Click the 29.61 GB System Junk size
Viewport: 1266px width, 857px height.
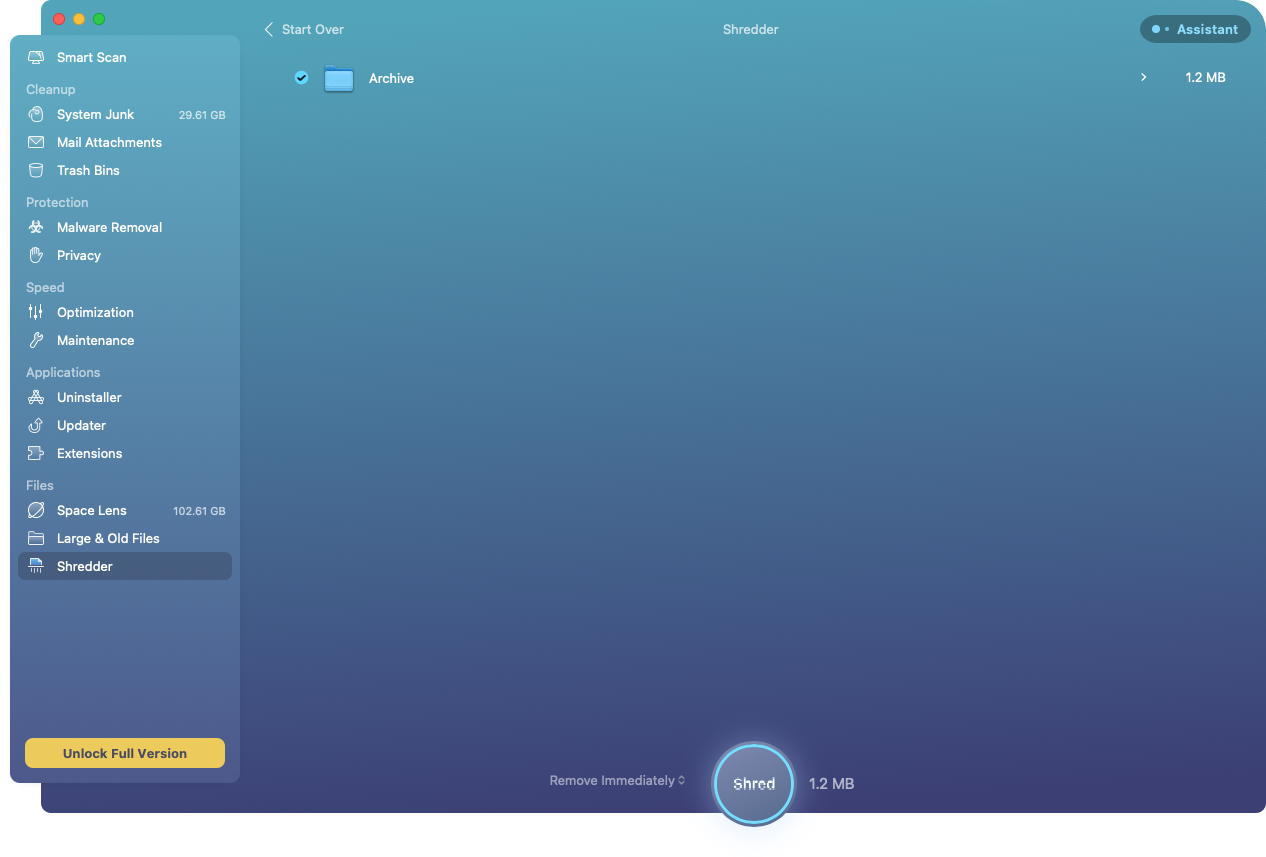click(x=202, y=115)
